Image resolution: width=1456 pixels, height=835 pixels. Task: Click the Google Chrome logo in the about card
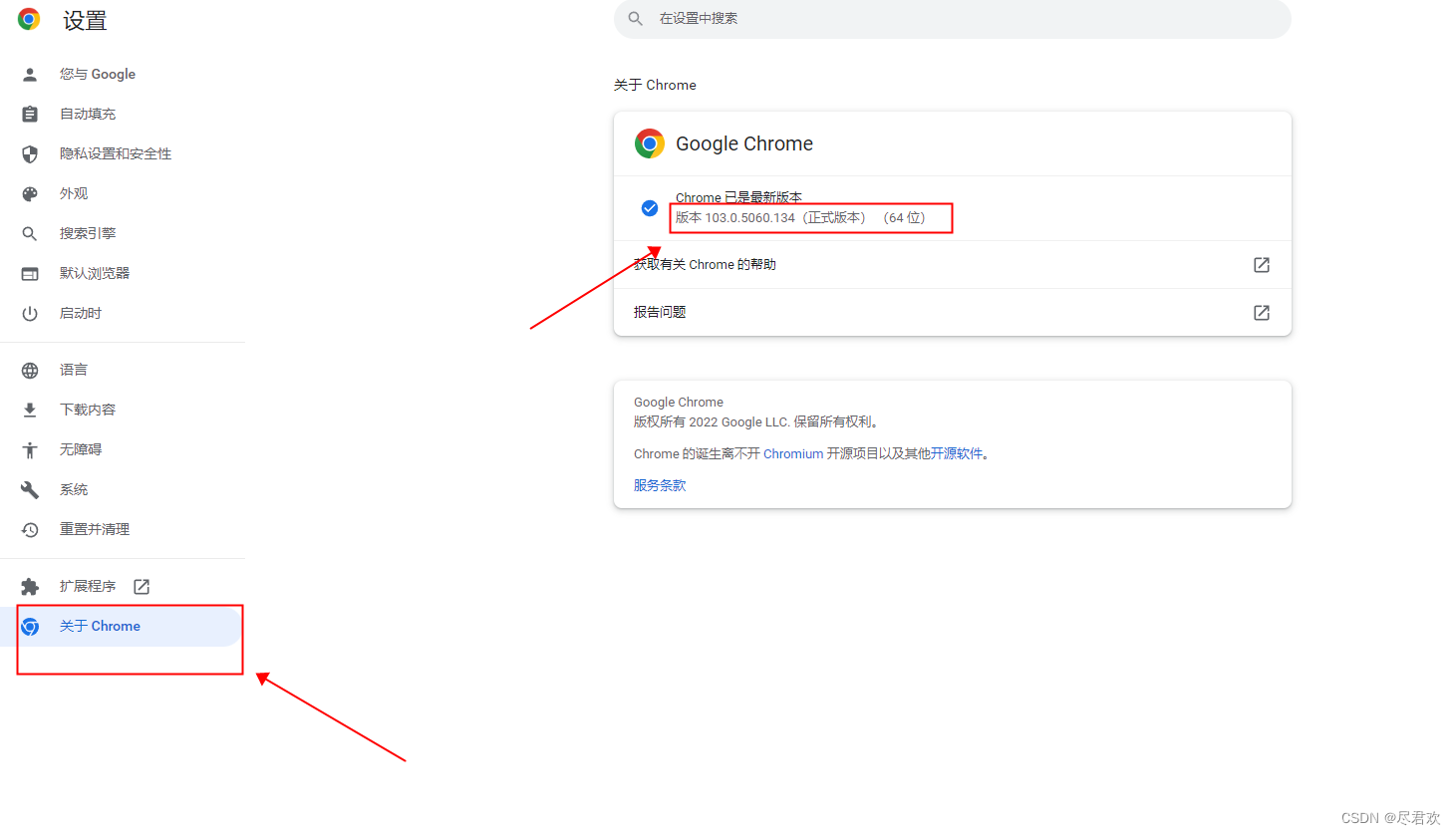point(650,143)
